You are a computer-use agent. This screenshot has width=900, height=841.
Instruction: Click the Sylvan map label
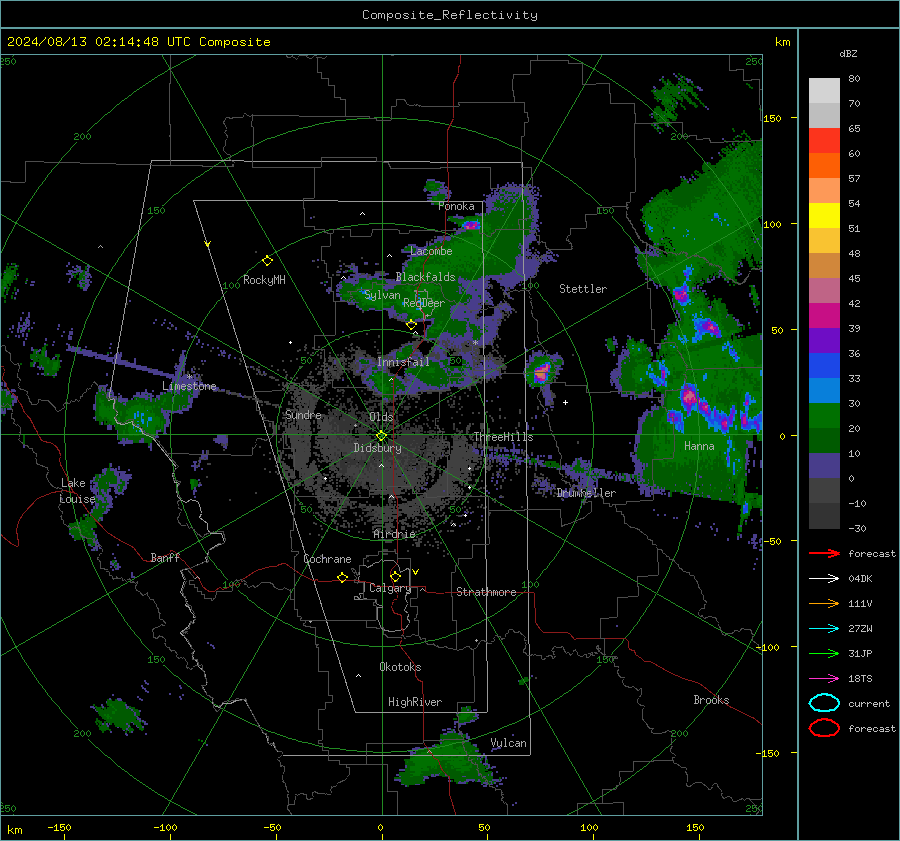pos(382,295)
